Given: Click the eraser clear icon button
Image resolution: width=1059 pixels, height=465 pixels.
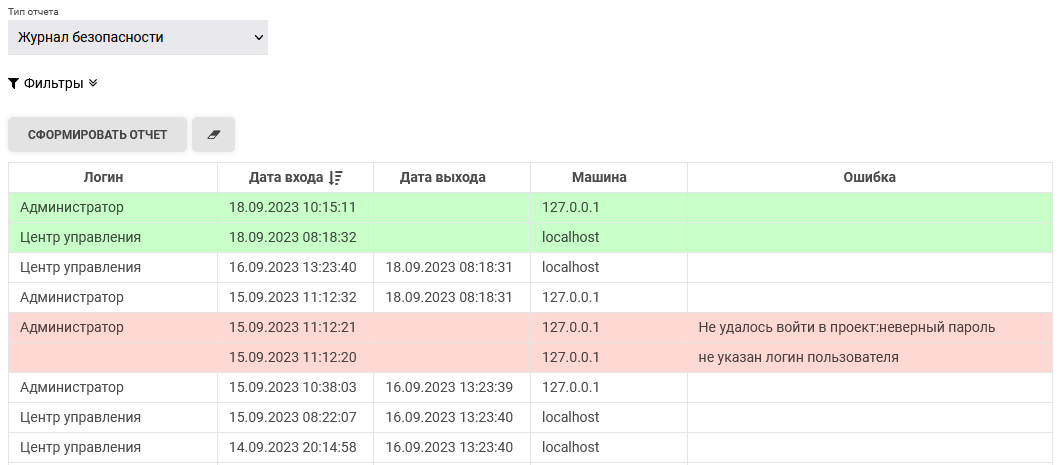Looking at the screenshot, I should [213, 134].
